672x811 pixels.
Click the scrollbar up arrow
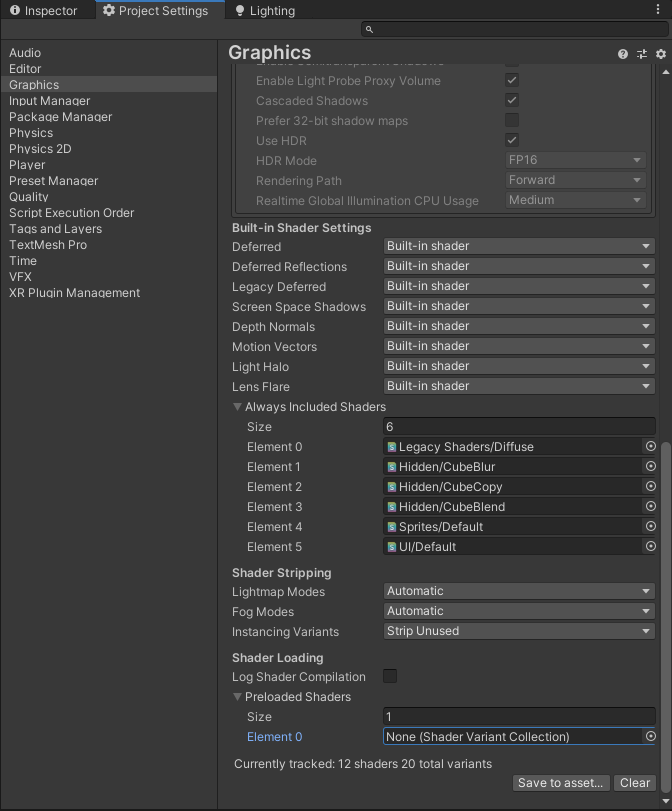point(666,72)
